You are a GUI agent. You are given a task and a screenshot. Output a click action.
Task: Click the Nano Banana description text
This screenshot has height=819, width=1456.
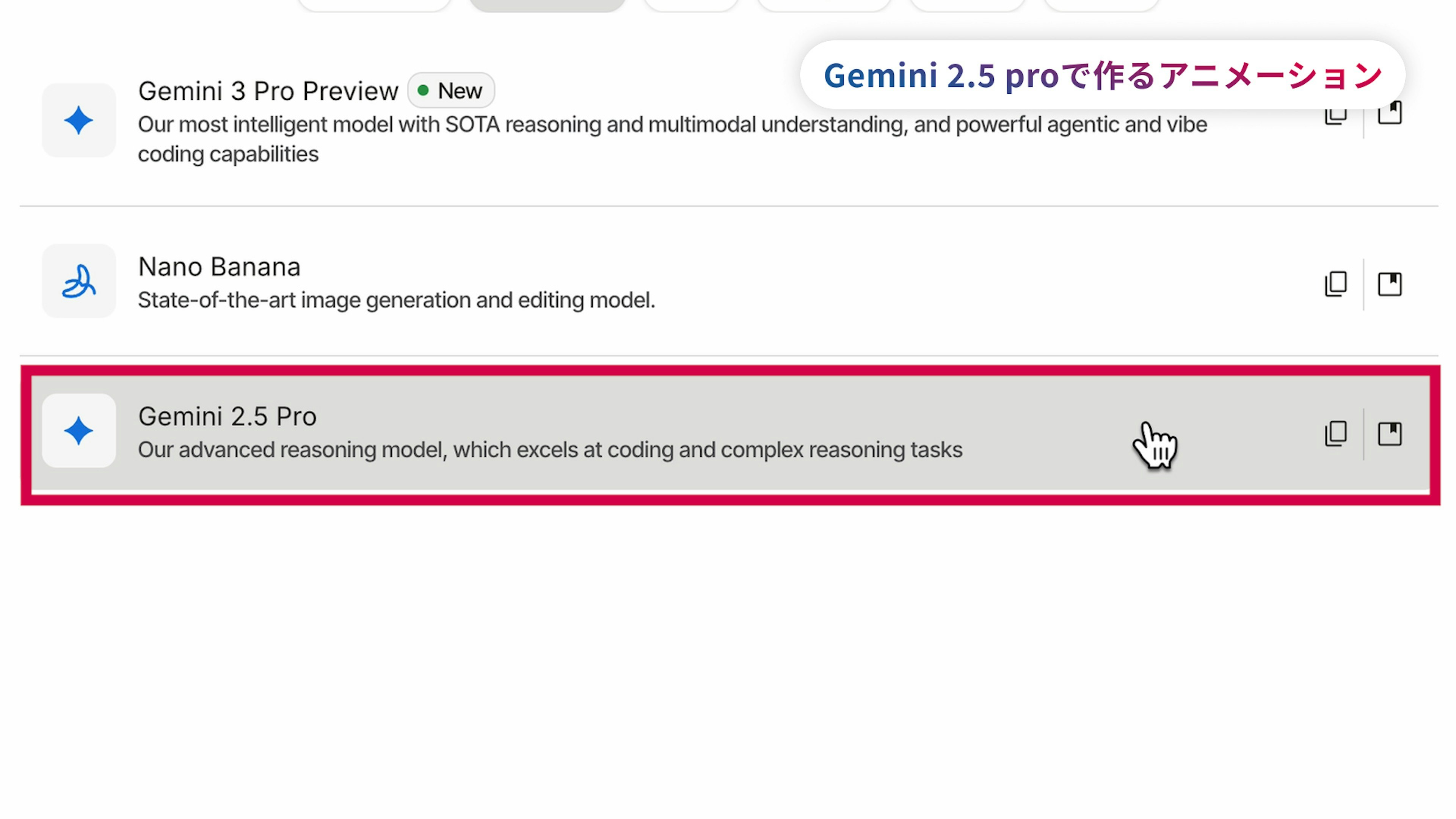point(396,300)
